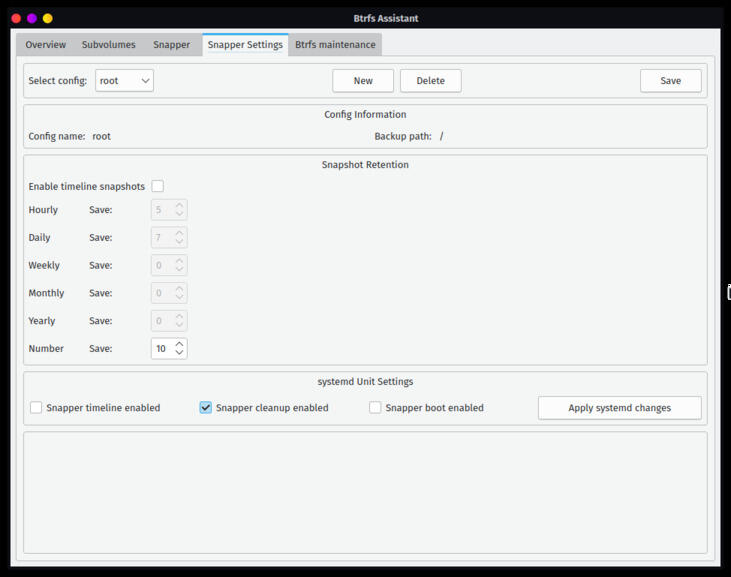Click the 'systemd Unit Settings' heading

pos(365,382)
